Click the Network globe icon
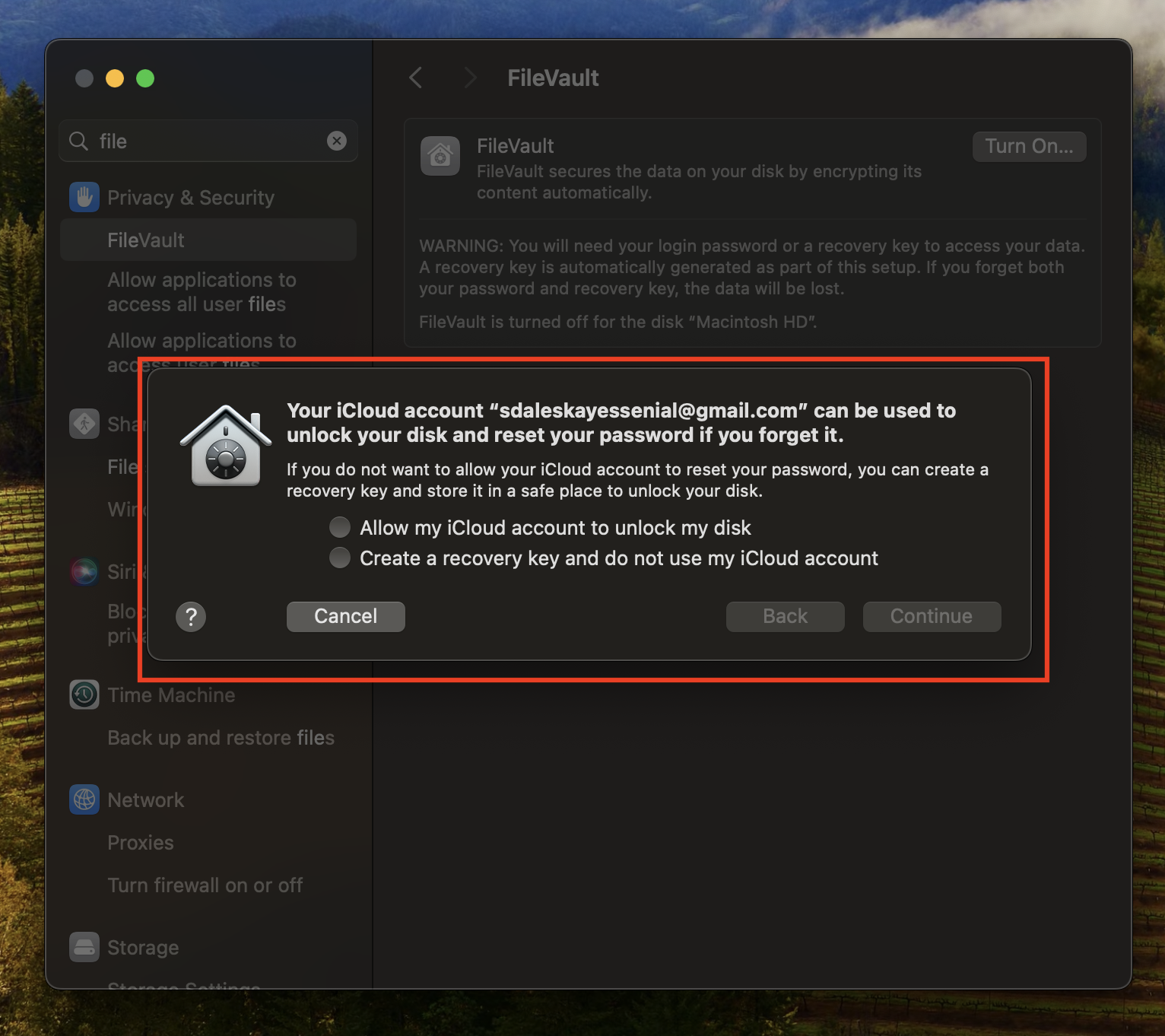1165x1036 pixels. point(84,799)
